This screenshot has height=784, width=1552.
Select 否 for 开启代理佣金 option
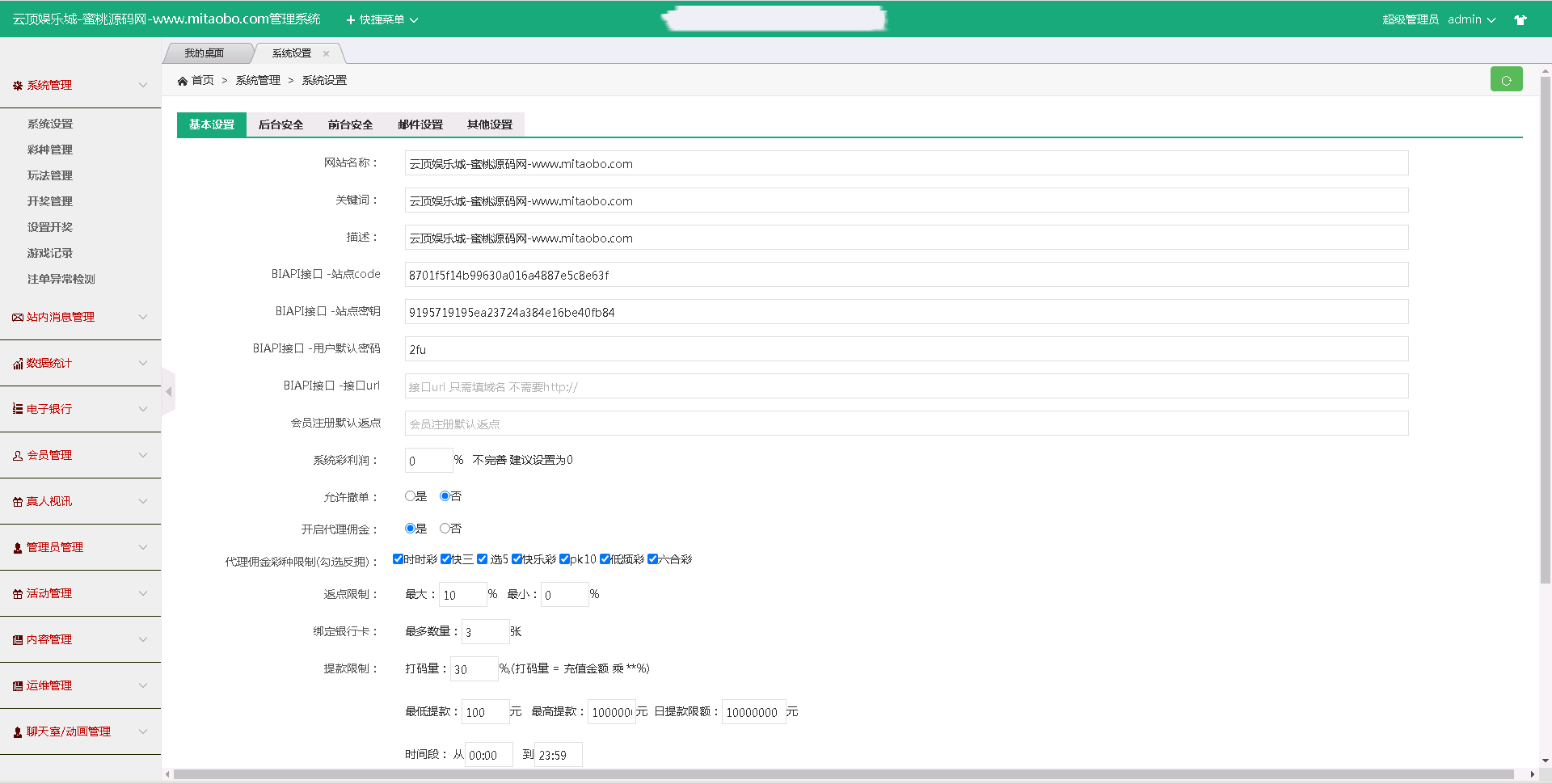(445, 529)
